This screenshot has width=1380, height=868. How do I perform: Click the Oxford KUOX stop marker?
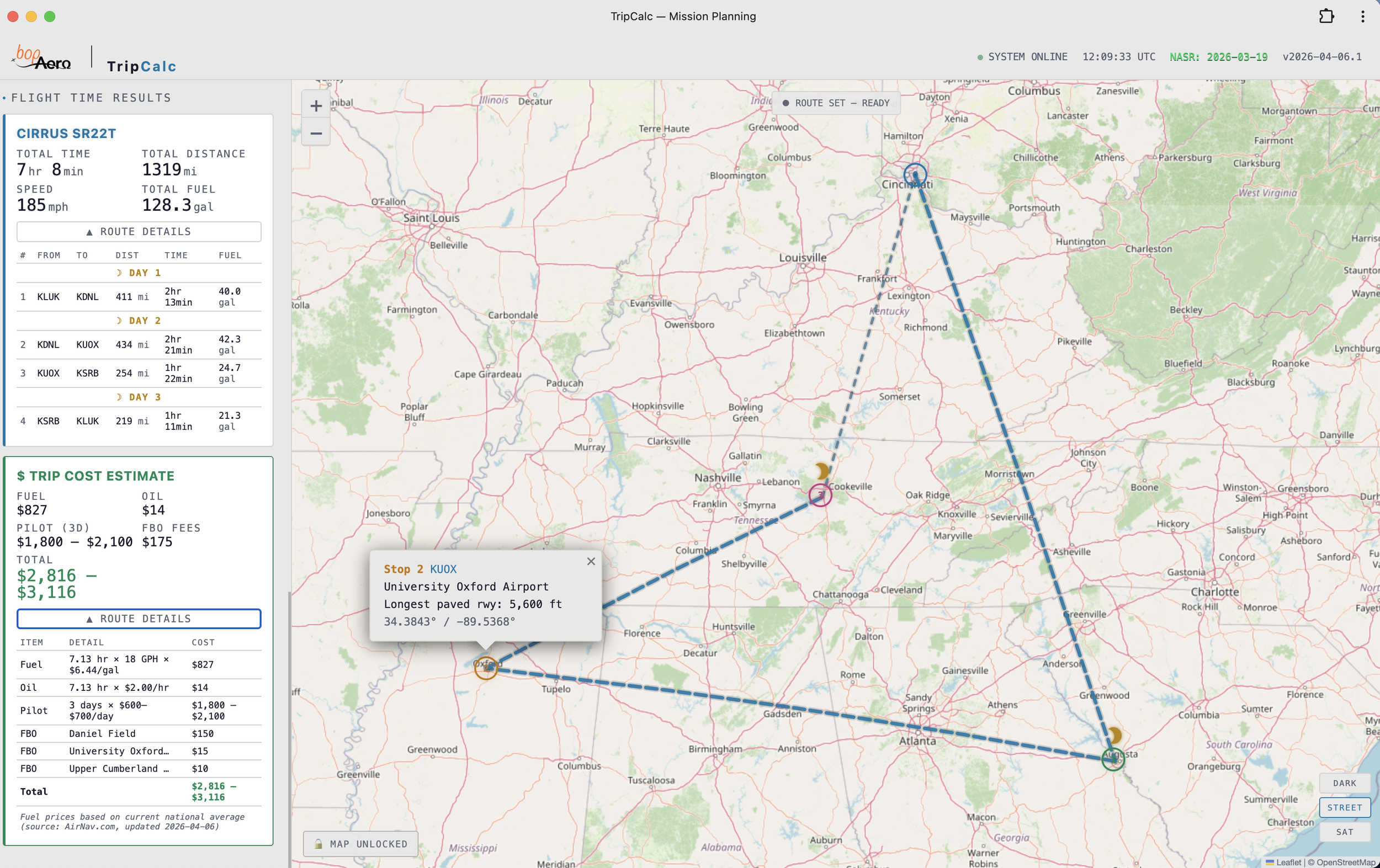tap(485, 668)
